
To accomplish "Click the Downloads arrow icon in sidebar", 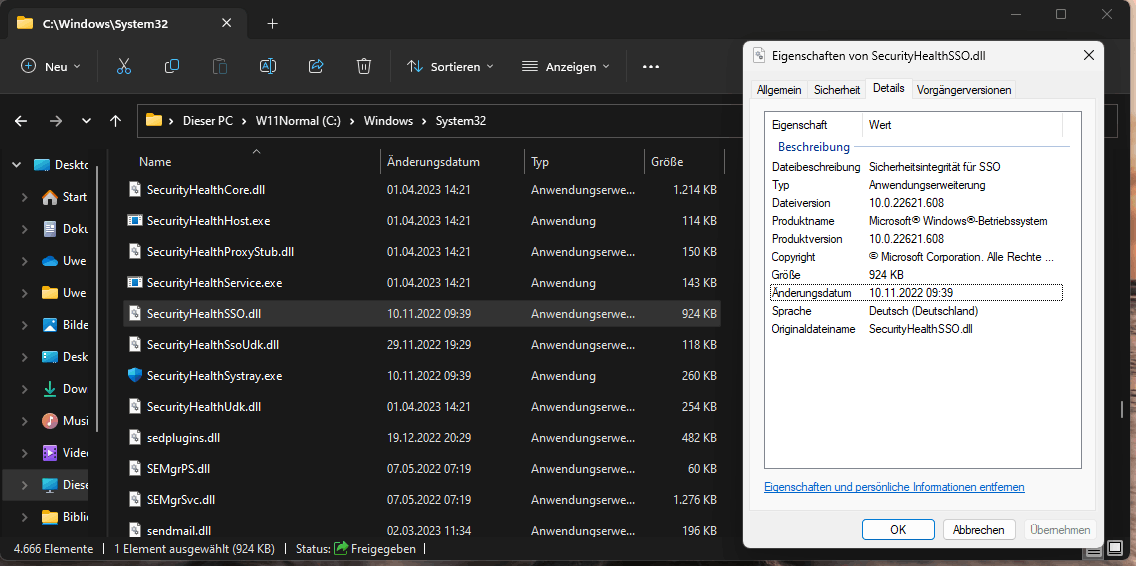I will (49, 388).
